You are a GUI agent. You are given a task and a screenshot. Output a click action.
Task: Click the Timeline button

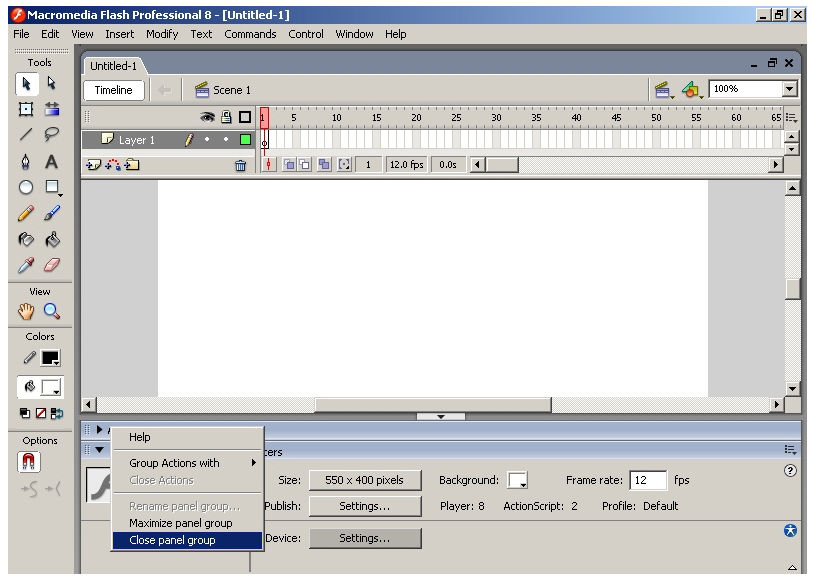114,90
